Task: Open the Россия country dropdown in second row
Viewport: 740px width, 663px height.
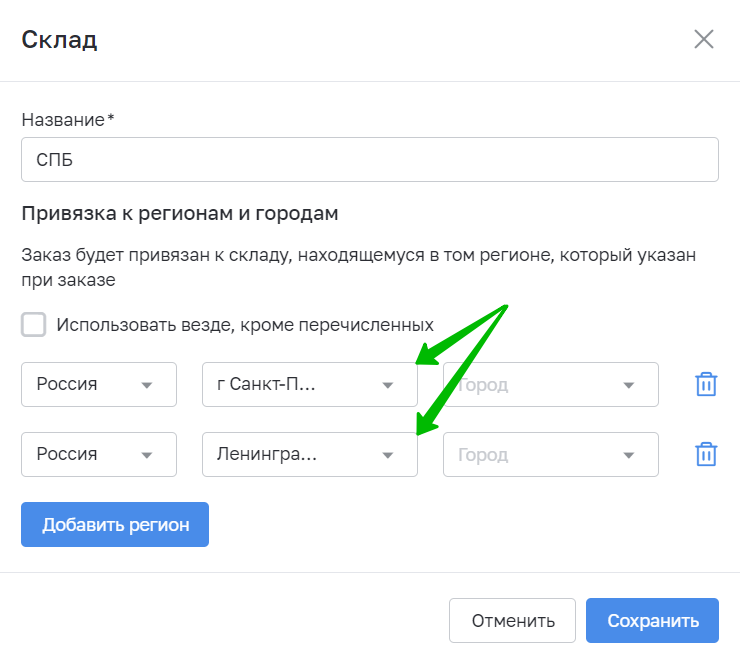Action: [x=99, y=454]
